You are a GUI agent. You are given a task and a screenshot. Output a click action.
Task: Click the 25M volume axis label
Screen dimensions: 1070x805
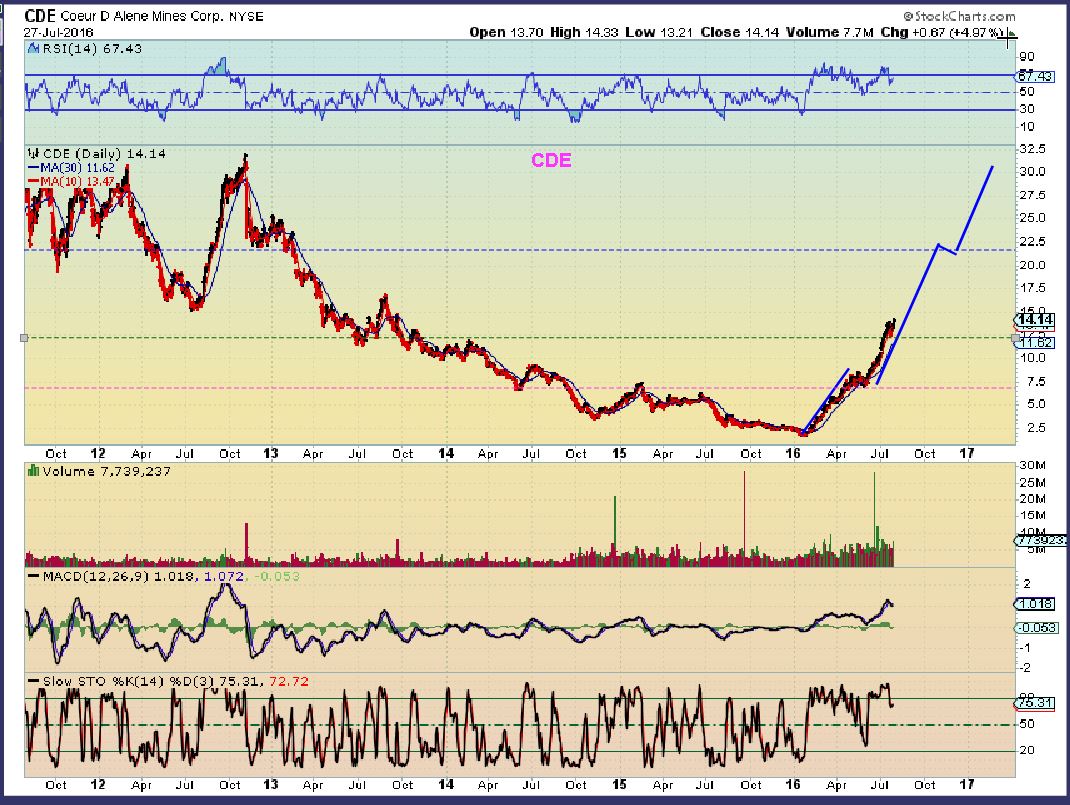[x=1032, y=482]
